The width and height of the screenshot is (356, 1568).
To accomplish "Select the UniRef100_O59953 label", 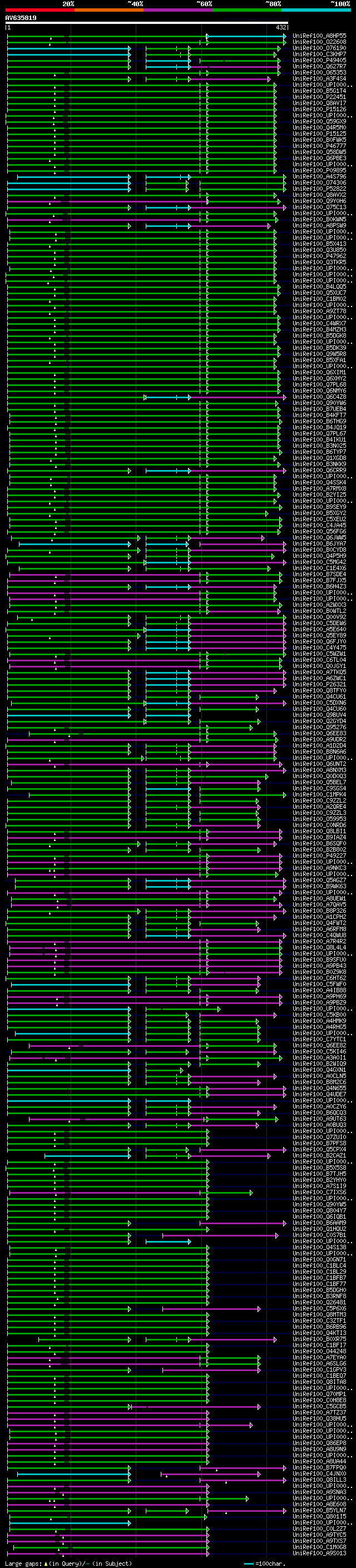I will pyautogui.click(x=319, y=819).
